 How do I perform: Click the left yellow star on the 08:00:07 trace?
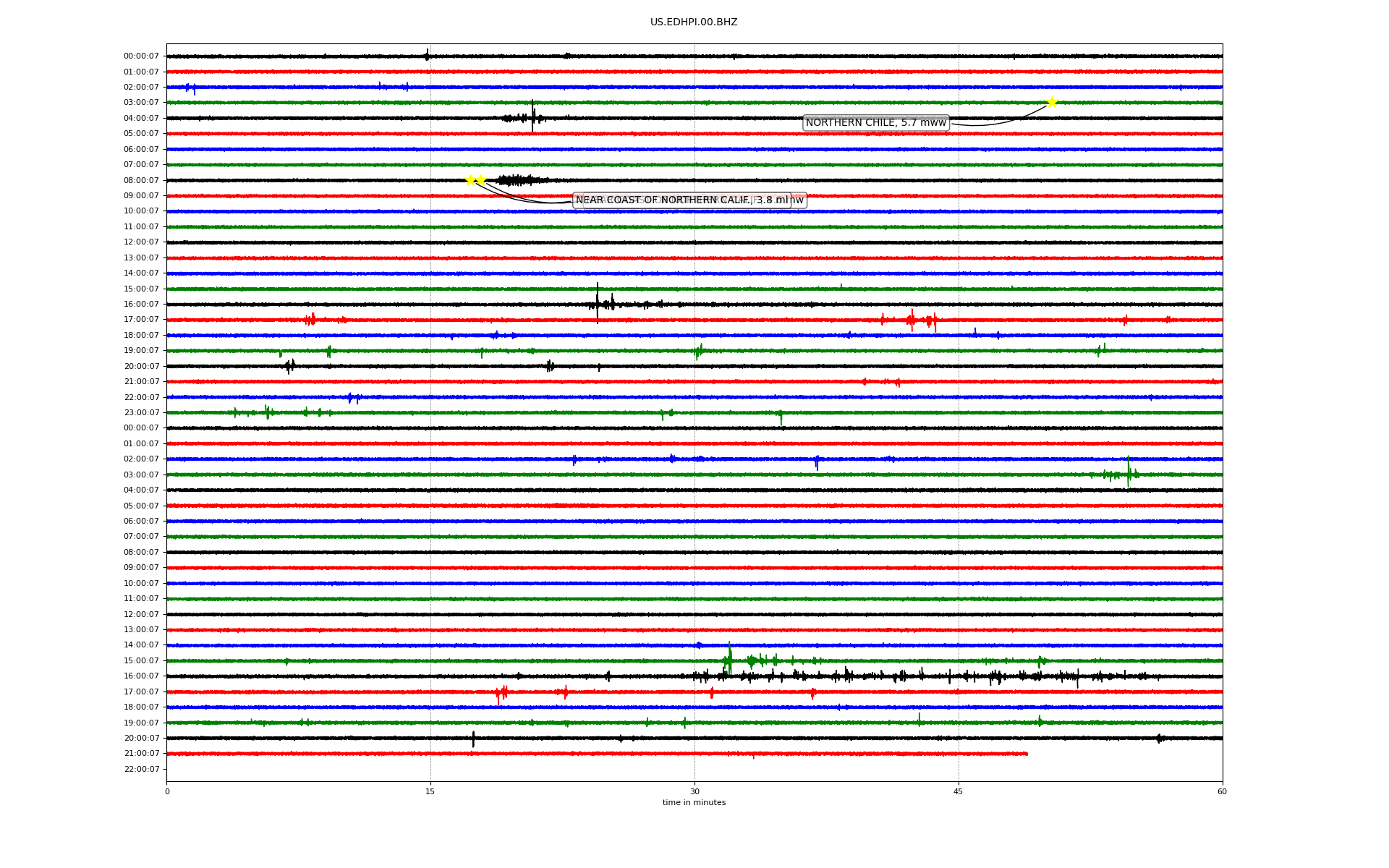470,180
